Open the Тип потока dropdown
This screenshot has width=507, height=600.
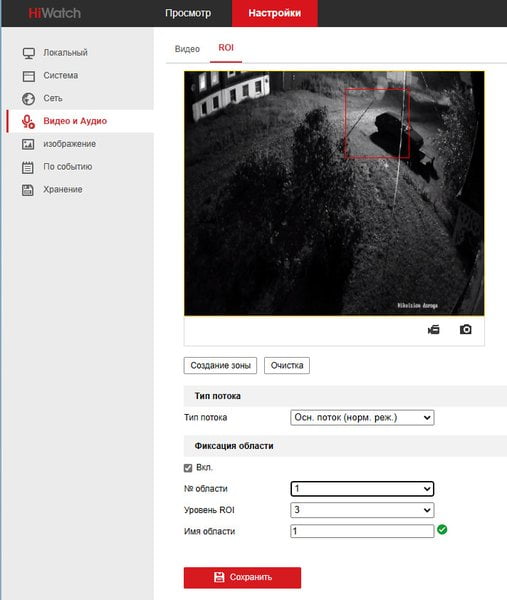pyautogui.click(x=362, y=417)
